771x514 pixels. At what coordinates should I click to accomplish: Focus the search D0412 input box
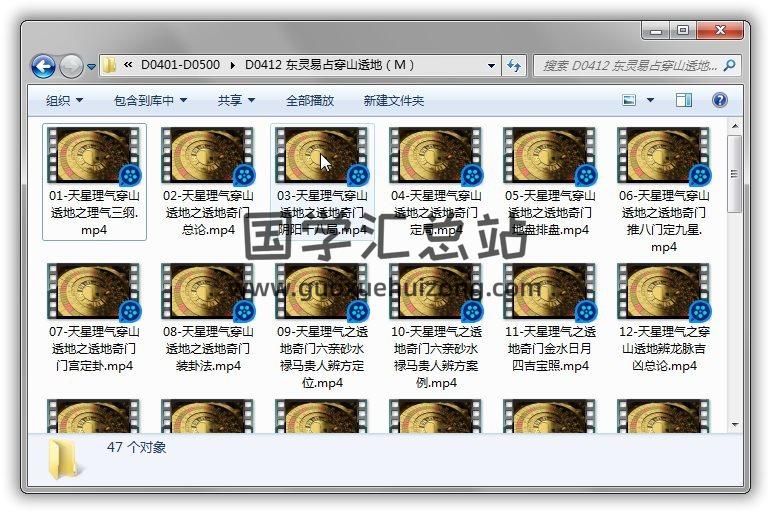coord(629,65)
